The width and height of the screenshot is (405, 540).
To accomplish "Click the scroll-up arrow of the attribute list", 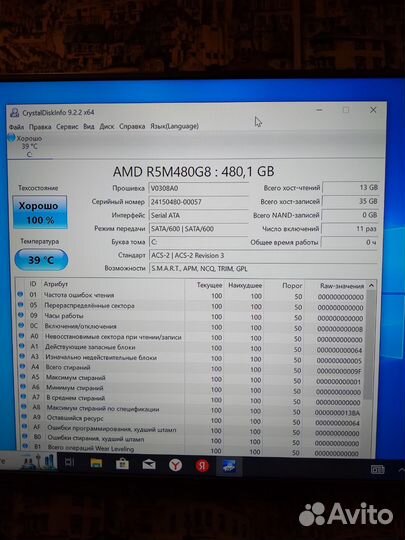I will 371,285.
